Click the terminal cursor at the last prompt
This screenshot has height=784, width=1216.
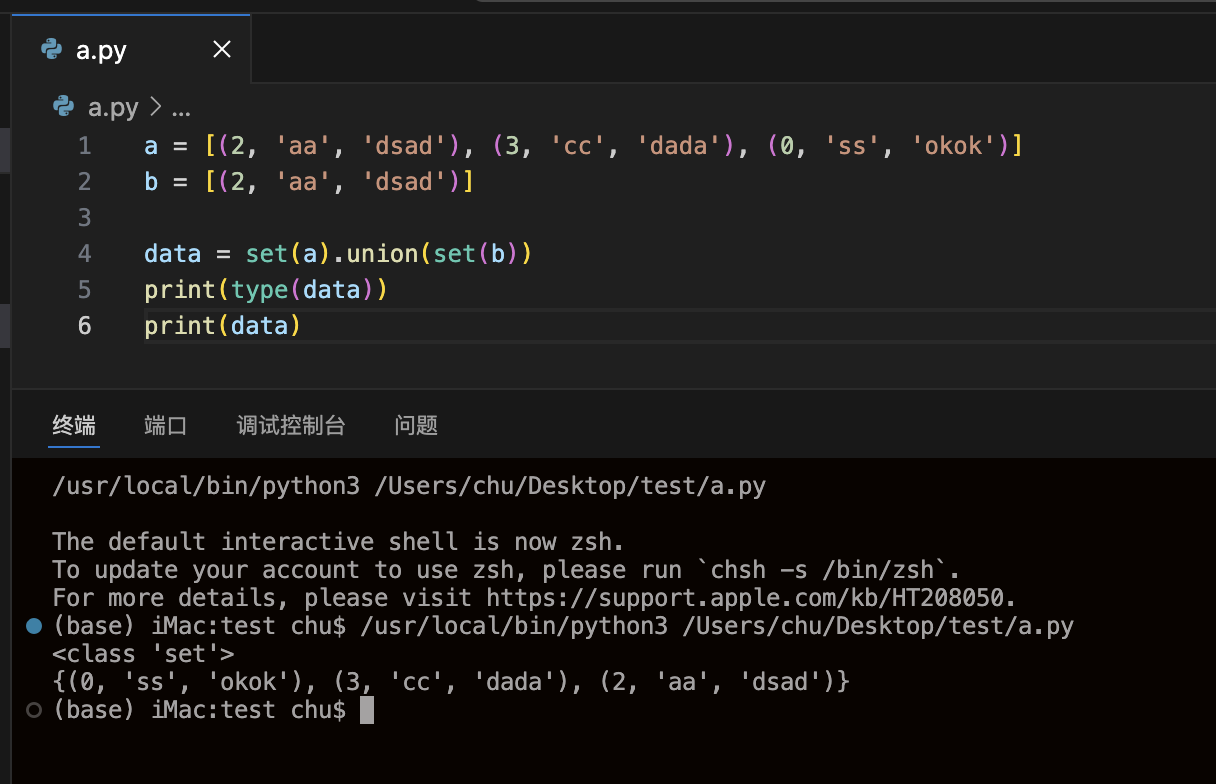point(366,710)
